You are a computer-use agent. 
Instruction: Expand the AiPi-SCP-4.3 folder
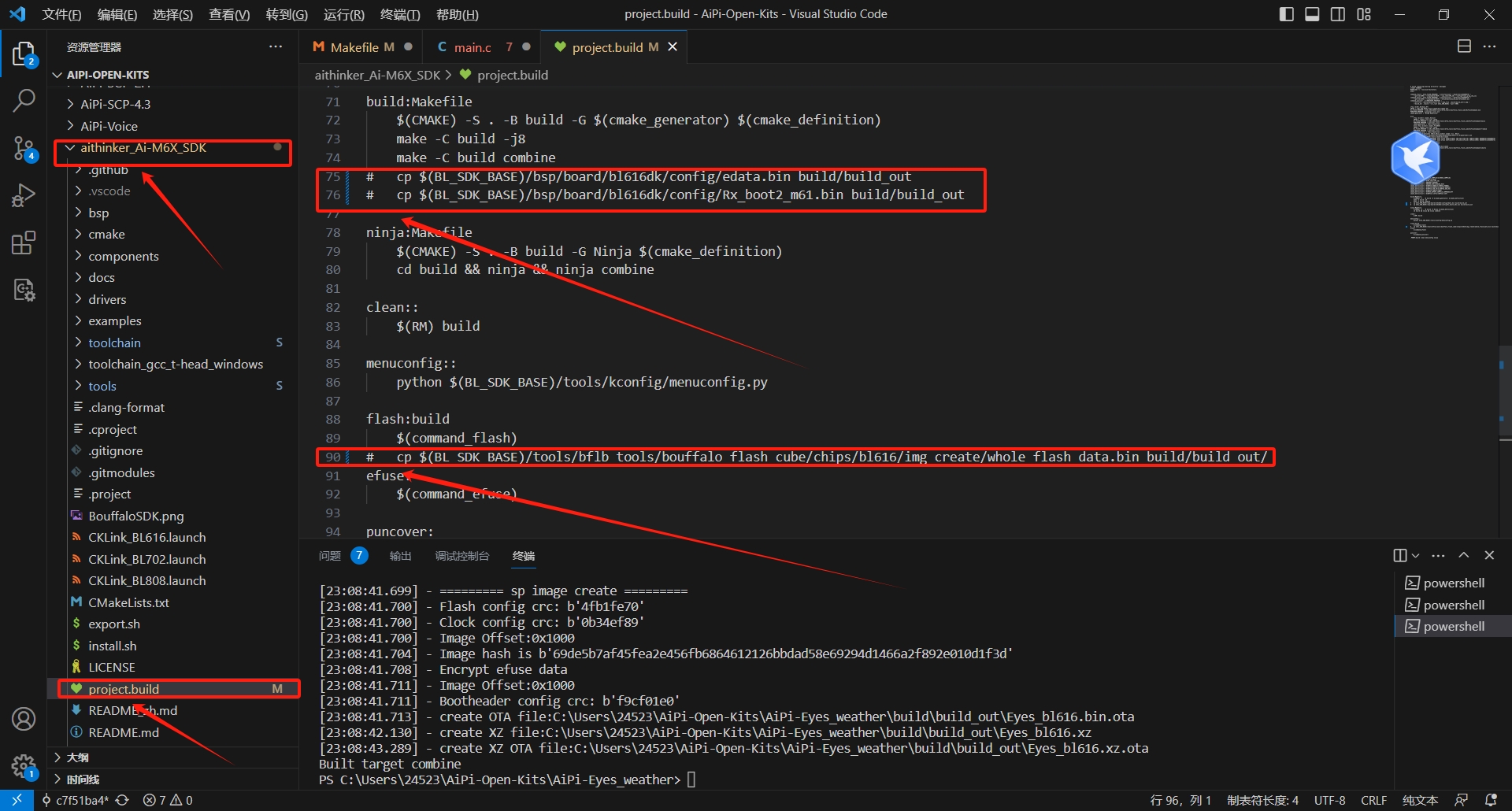pos(173,104)
